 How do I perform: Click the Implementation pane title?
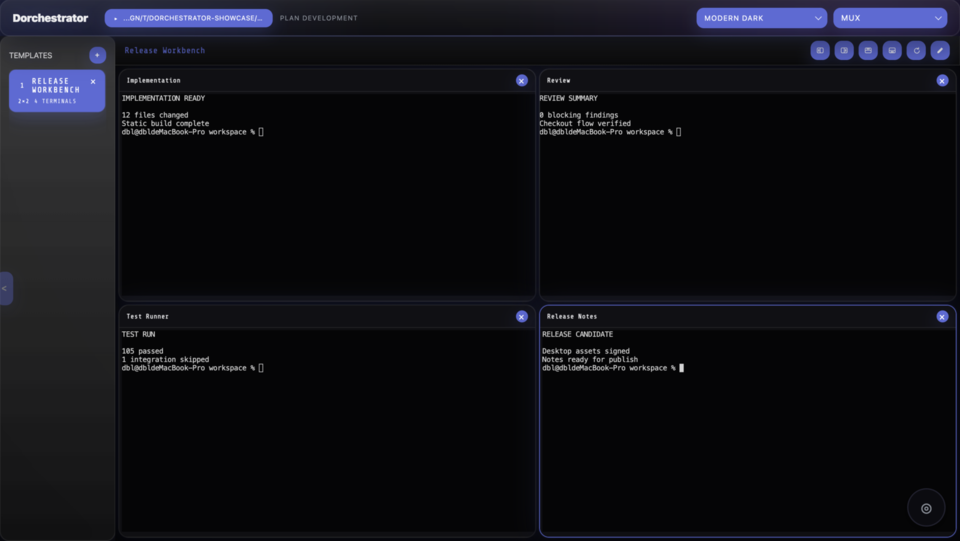[x=153, y=80]
